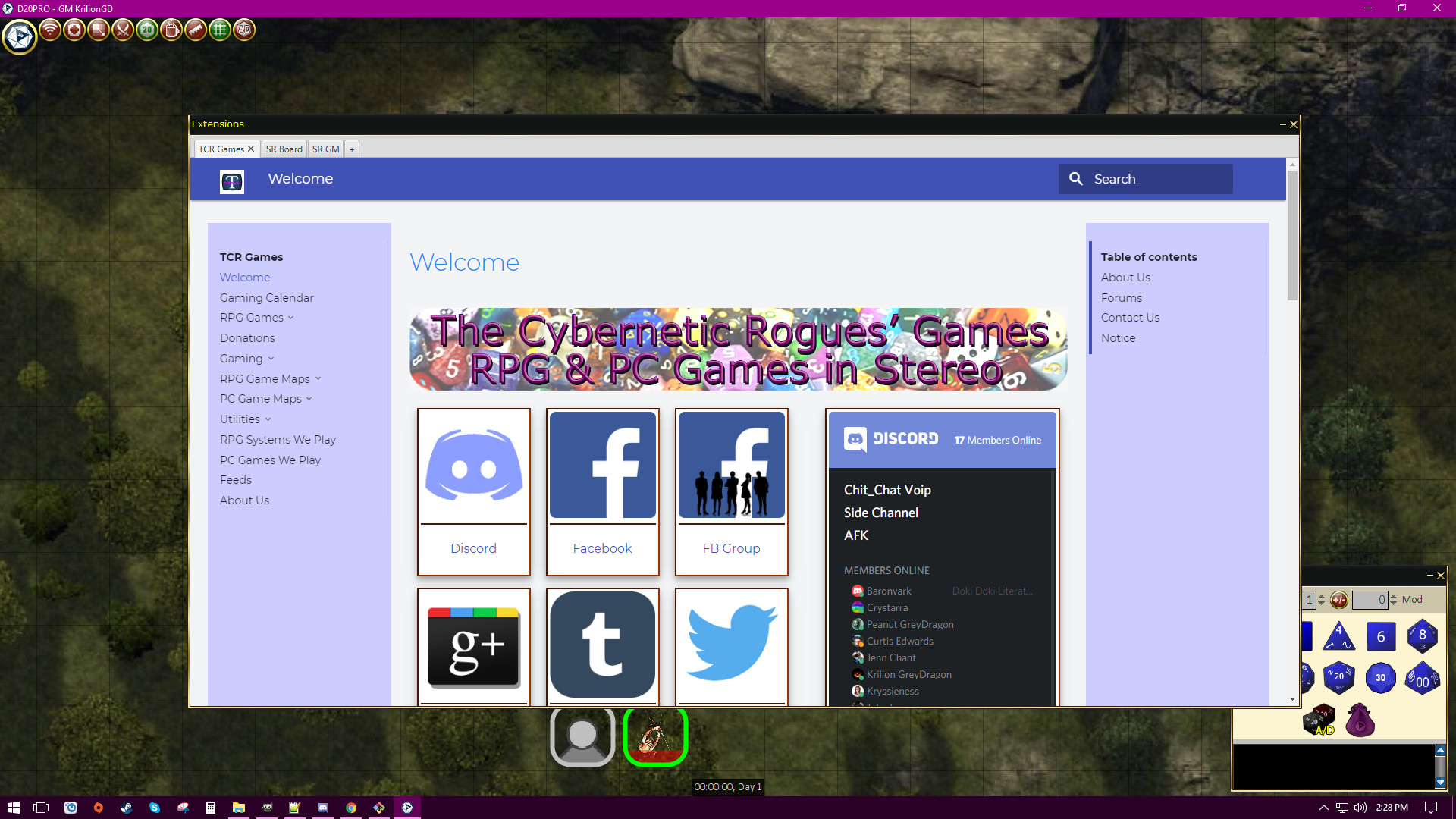Add a new extensions tab with plus
1456x819 pixels.
352,149
